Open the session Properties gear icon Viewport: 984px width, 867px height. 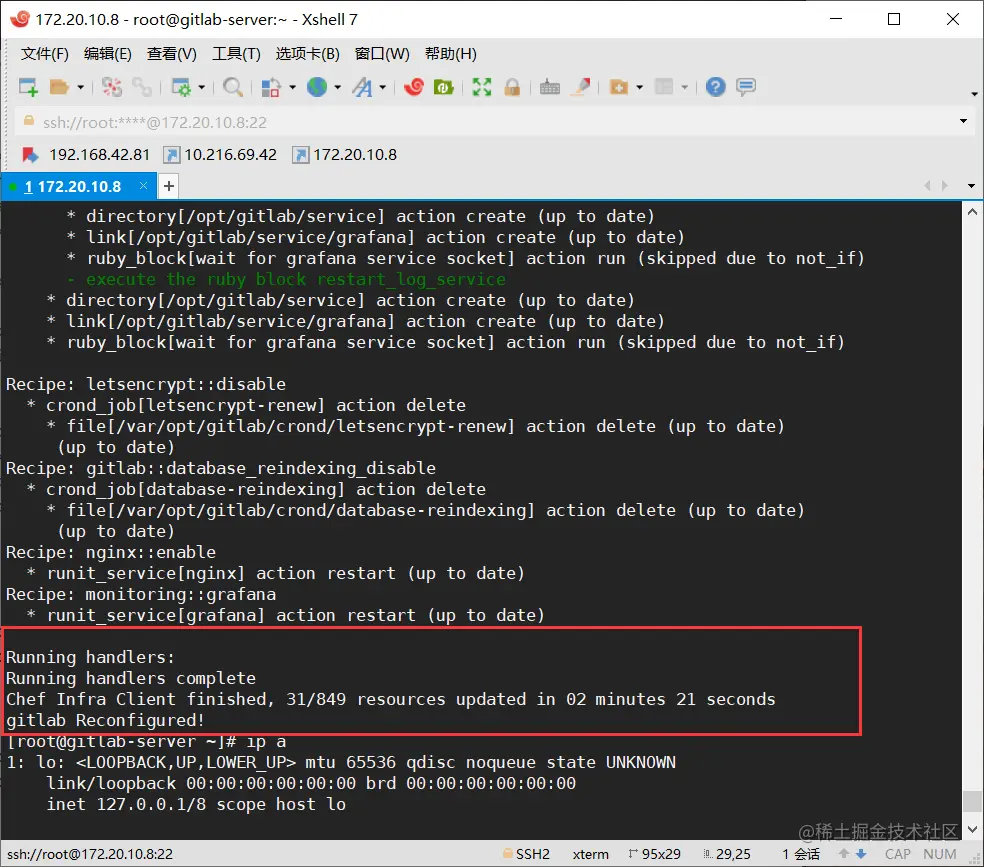click(x=181, y=87)
